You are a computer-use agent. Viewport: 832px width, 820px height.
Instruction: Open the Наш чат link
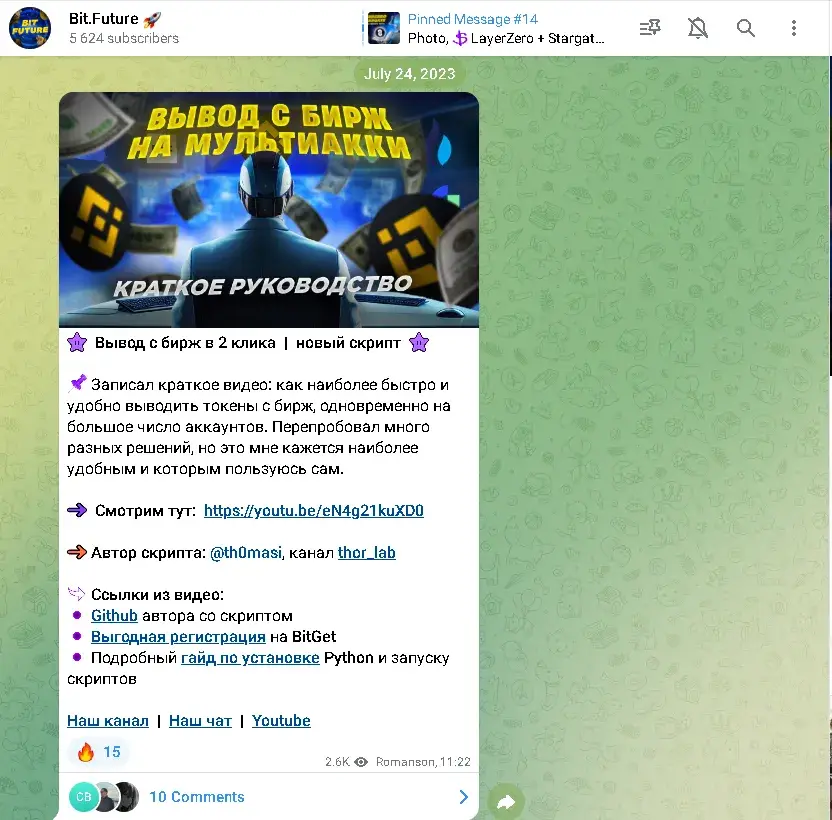click(x=201, y=721)
